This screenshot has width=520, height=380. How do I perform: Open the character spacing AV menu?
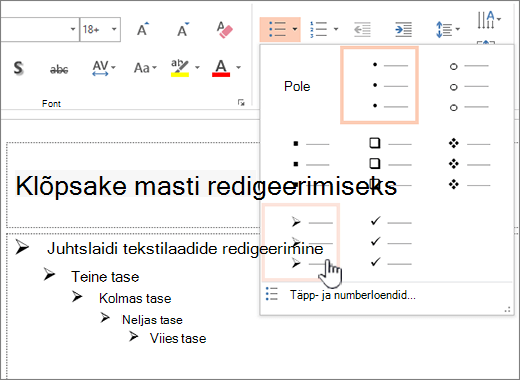[104, 68]
